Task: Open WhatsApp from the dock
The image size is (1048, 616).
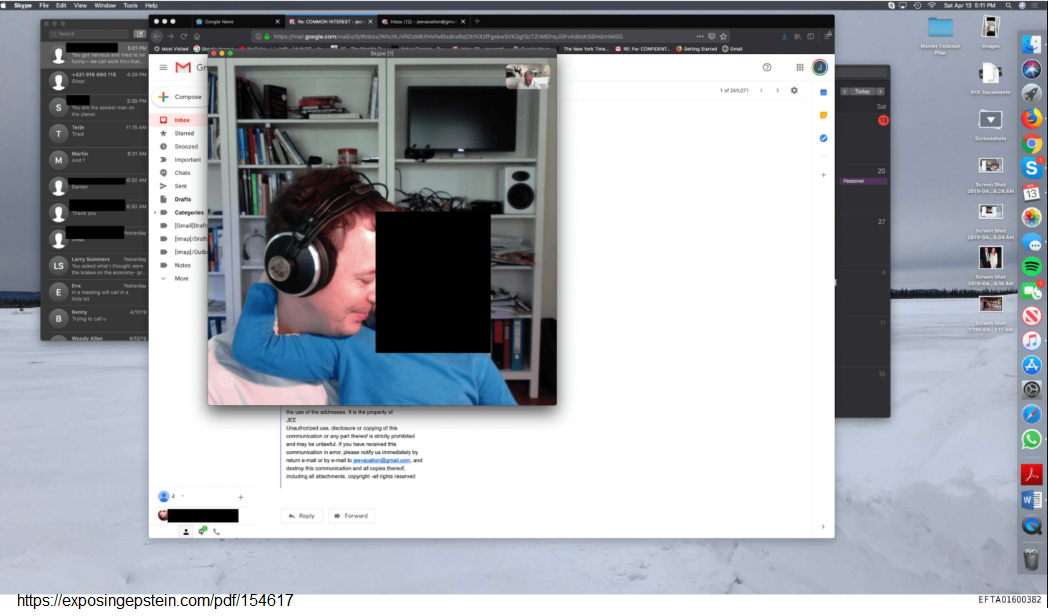Action: point(1031,439)
